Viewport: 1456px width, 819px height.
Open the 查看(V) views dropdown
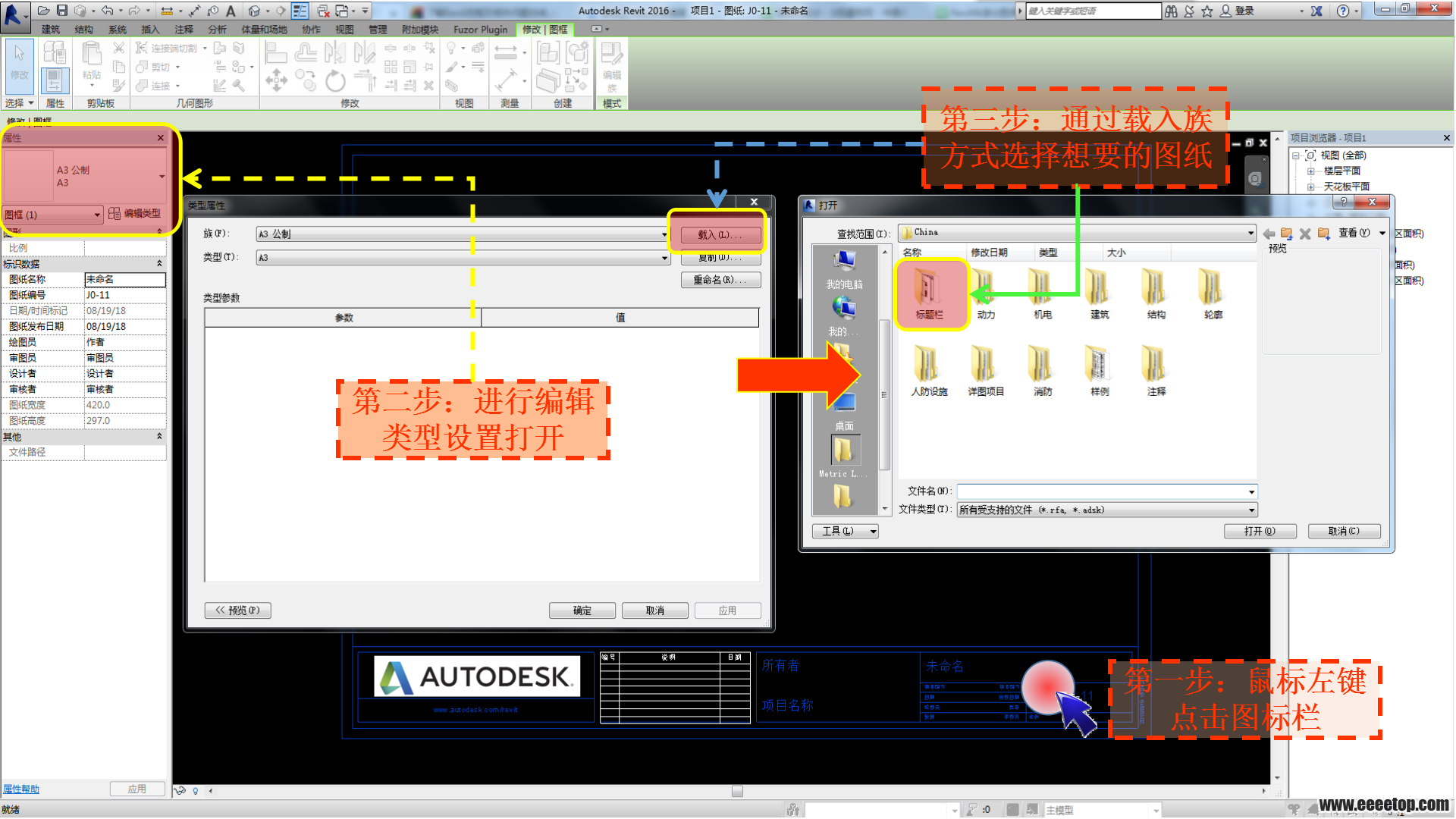point(1361,233)
